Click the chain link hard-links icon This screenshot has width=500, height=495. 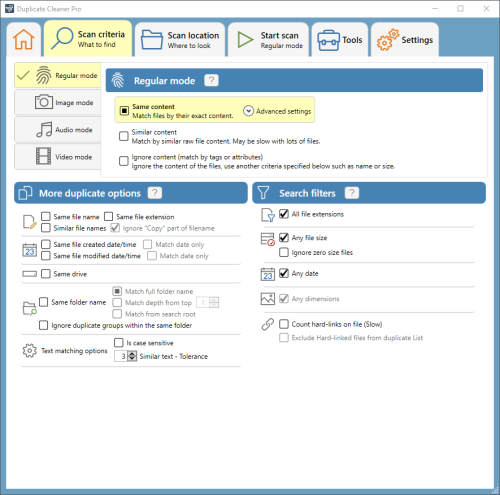coord(268,324)
